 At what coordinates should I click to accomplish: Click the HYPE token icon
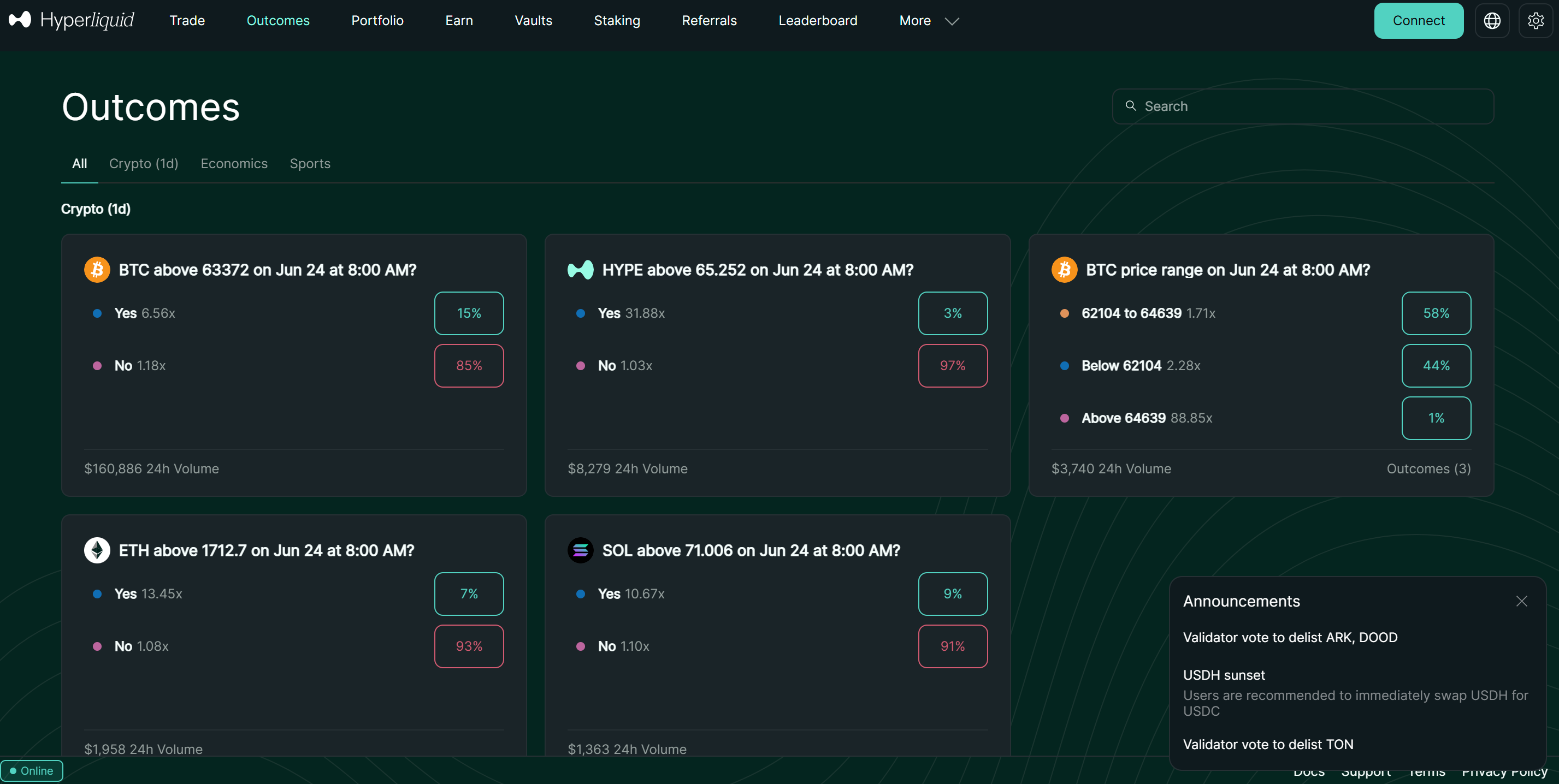tap(580, 270)
